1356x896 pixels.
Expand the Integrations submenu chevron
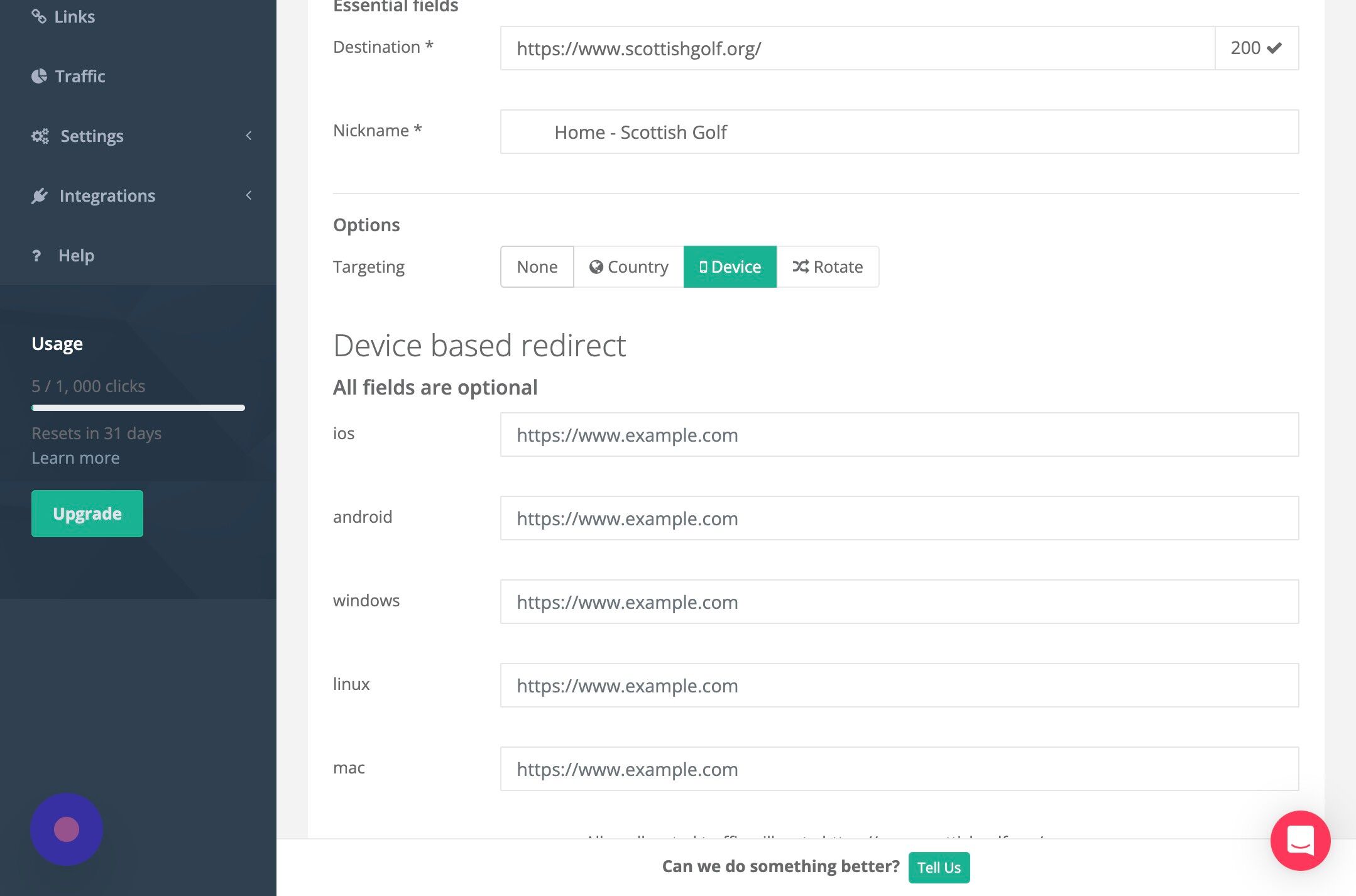point(249,195)
